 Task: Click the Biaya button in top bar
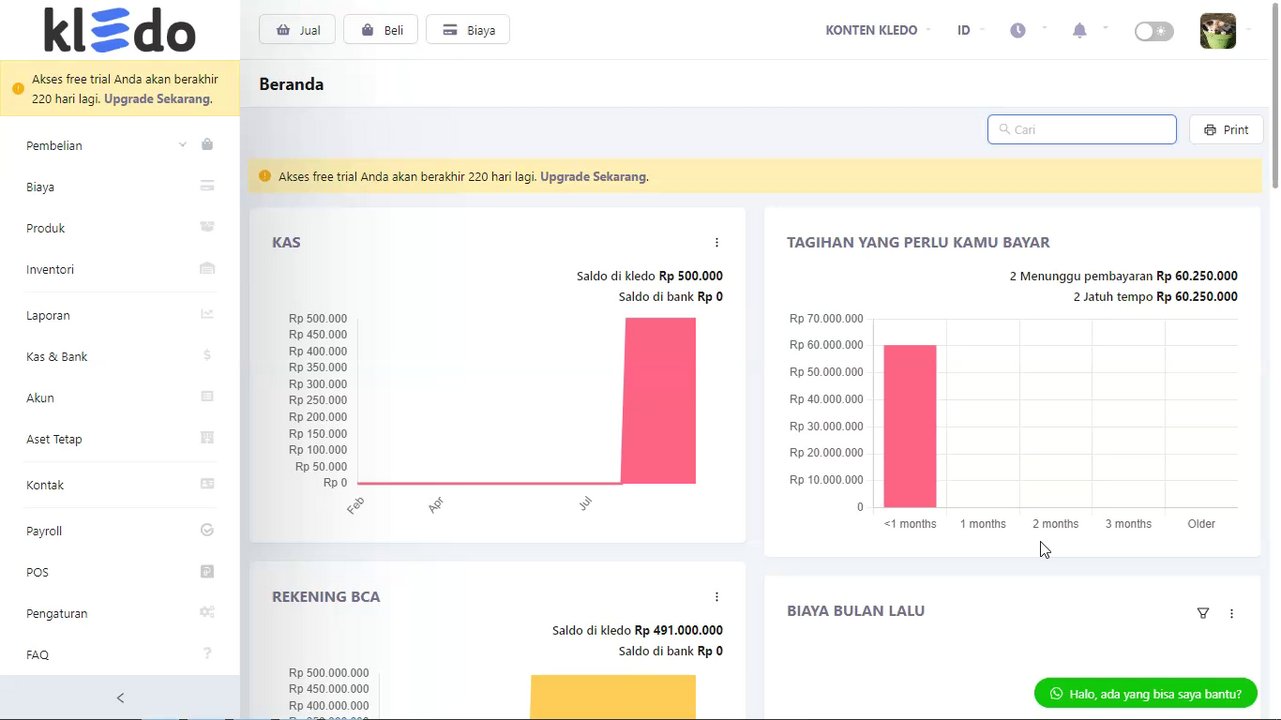(468, 30)
